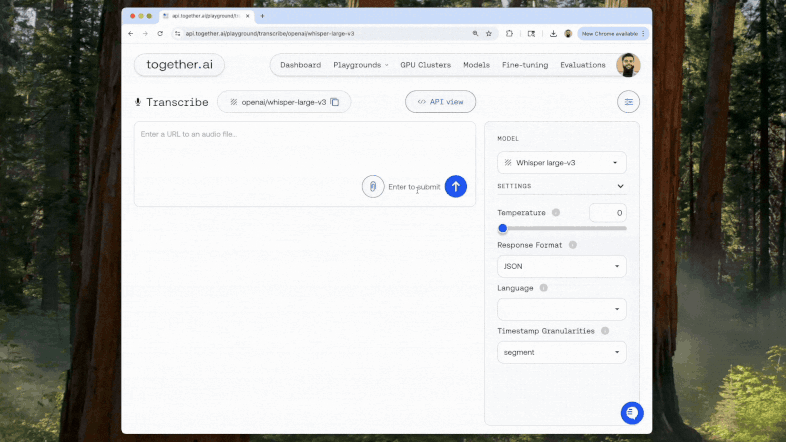The width and height of the screenshot is (786, 442).
Task: Click the together.ai logo
Action: click(179, 65)
